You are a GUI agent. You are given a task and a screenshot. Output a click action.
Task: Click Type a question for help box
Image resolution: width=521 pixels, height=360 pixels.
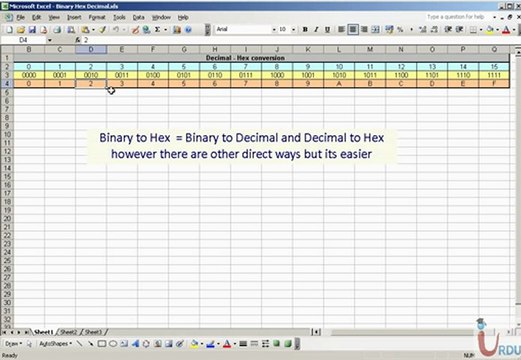pyautogui.click(x=456, y=17)
